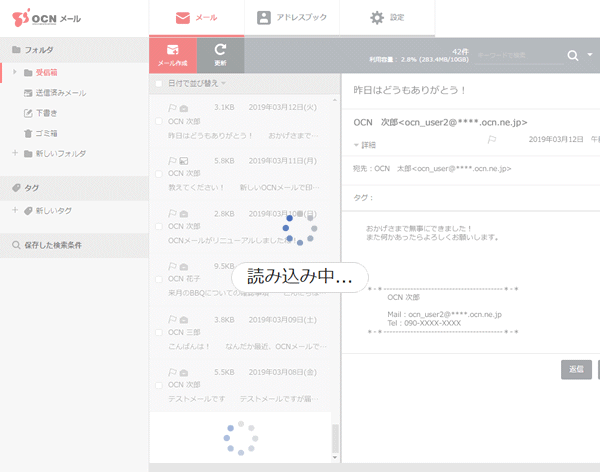Open the 下書き drafts folder

pyautogui.click(x=46, y=113)
